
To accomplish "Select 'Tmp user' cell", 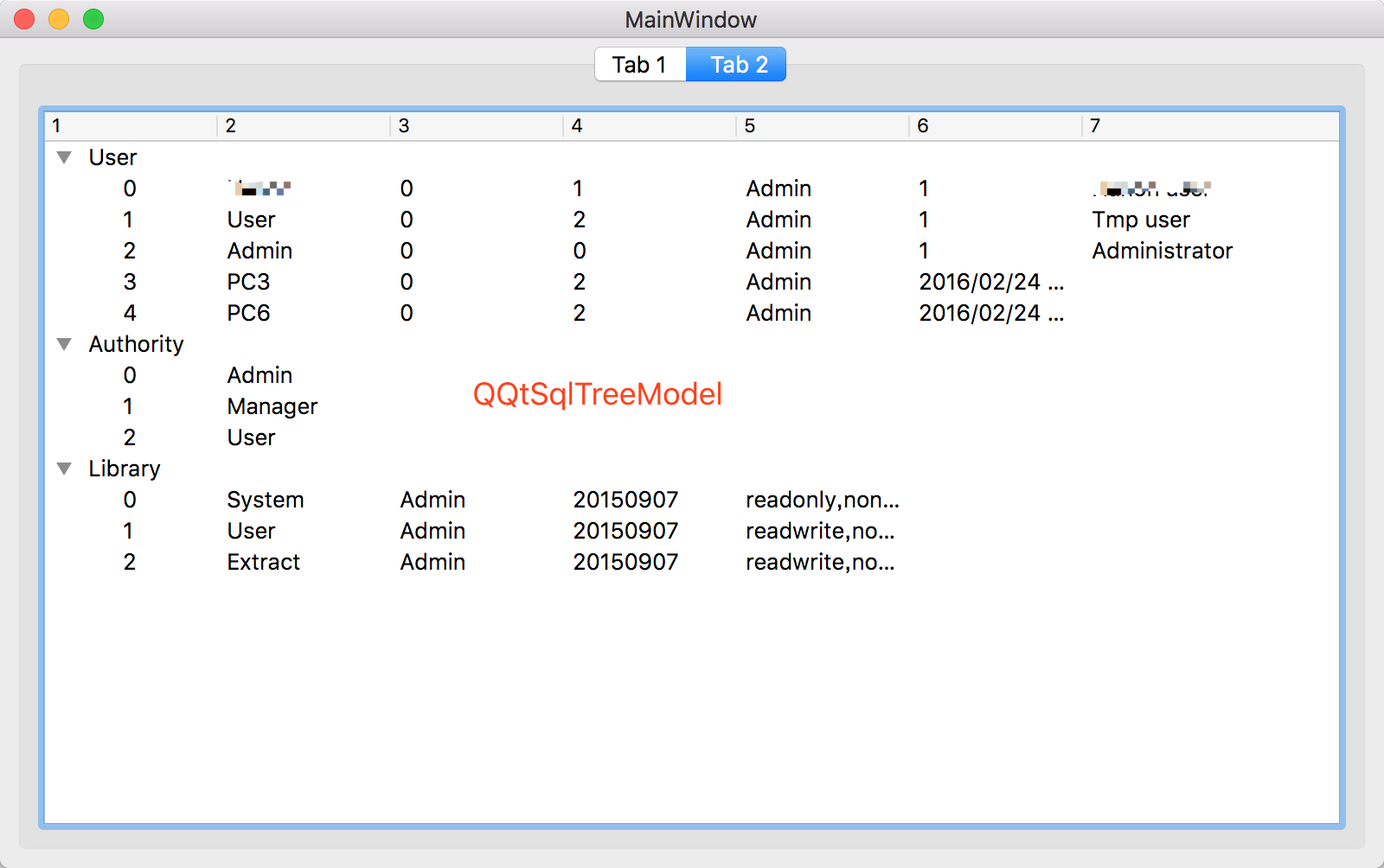I will click(1141, 220).
